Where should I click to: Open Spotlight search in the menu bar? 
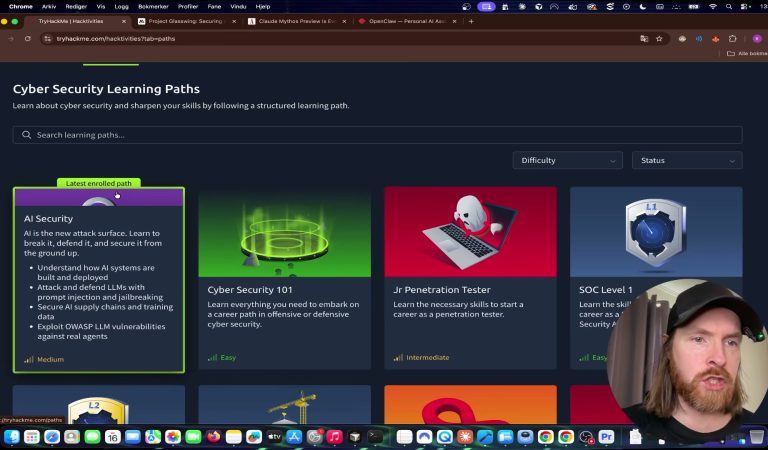tap(729, 6)
